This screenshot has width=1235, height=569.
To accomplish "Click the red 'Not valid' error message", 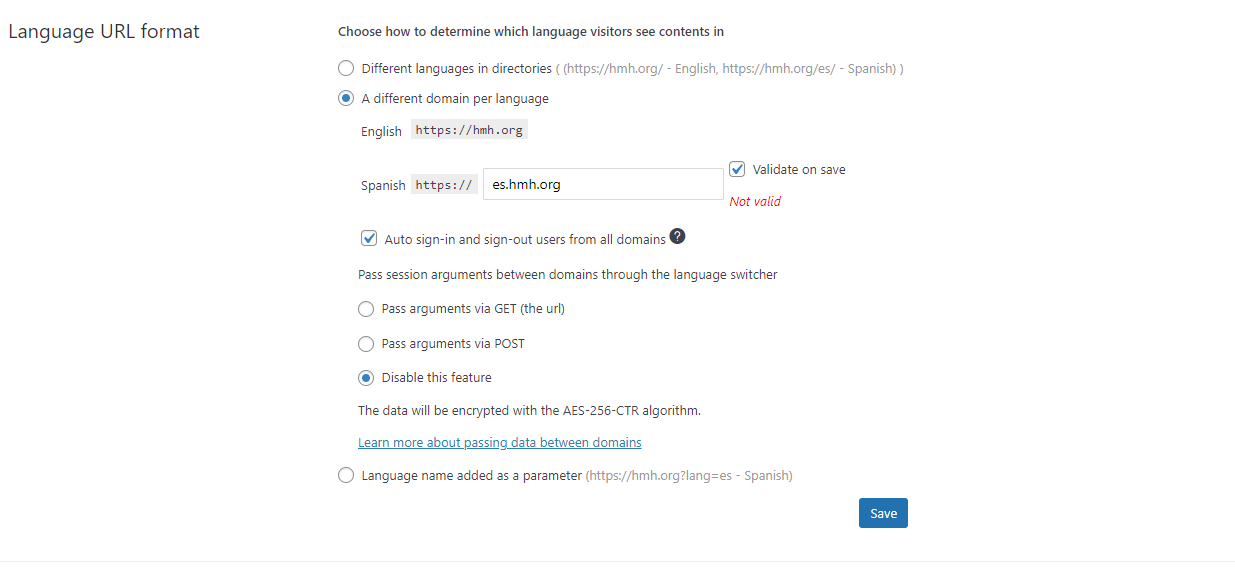I will [x=755, y=201].
